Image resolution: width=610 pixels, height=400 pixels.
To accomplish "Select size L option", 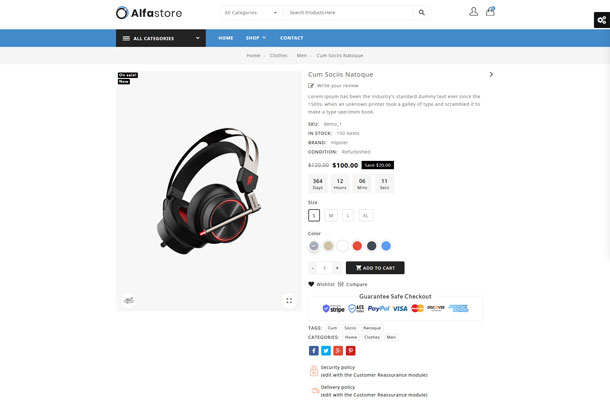I will coord(348,215).
